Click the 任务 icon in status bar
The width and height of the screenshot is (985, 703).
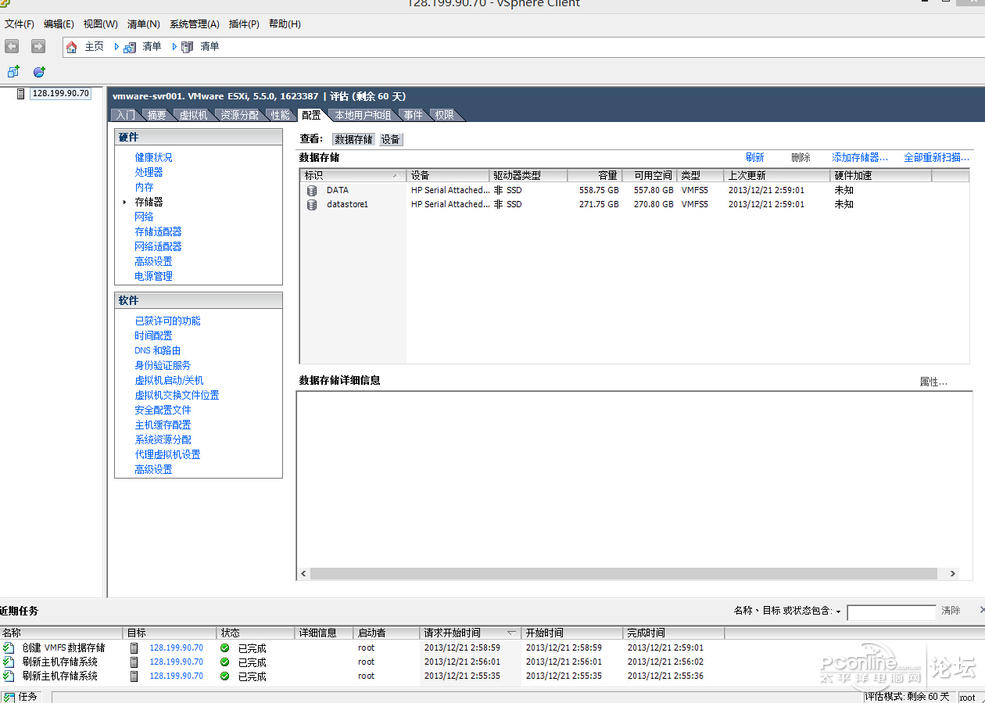pyautogui.click(x=9, y=697)
